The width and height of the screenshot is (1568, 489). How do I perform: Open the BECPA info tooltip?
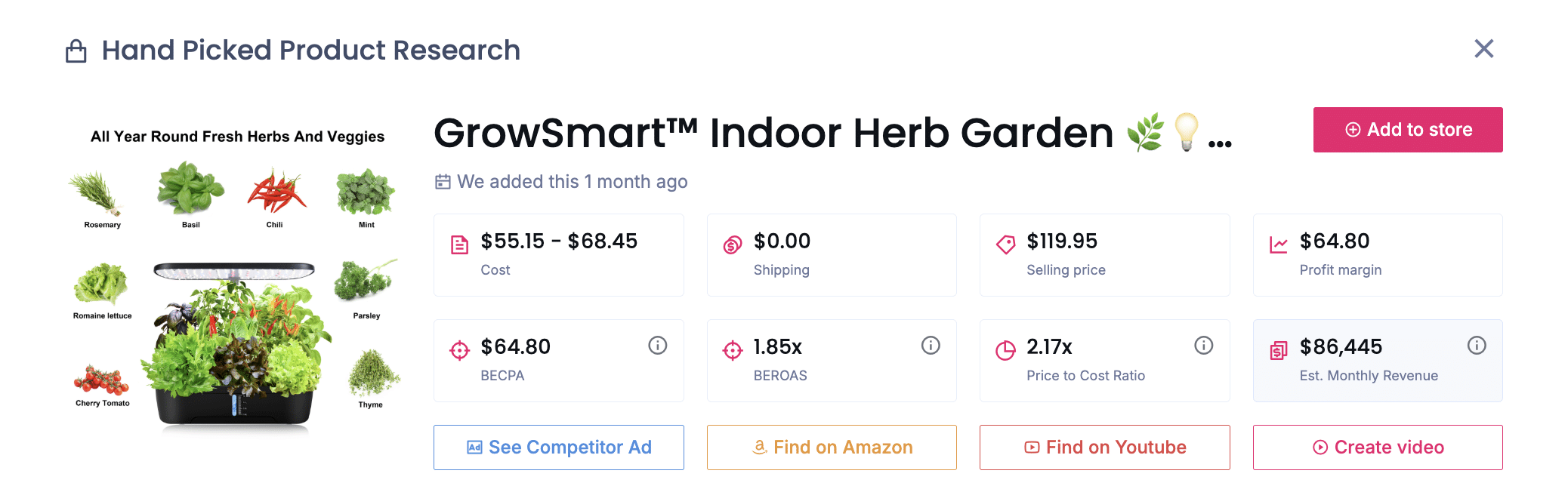point(656,346)
